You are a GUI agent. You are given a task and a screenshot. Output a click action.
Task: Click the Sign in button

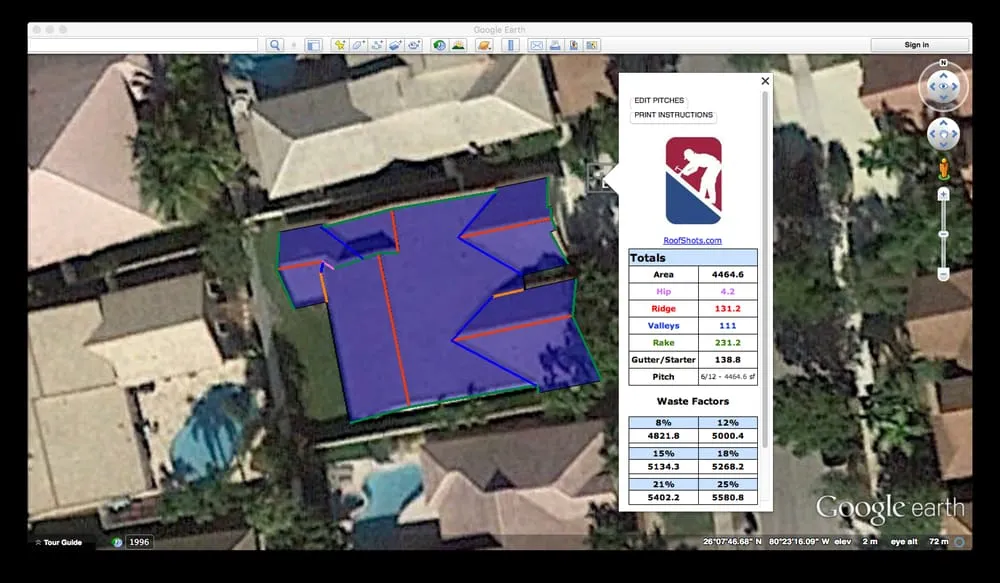click(916, 45)
